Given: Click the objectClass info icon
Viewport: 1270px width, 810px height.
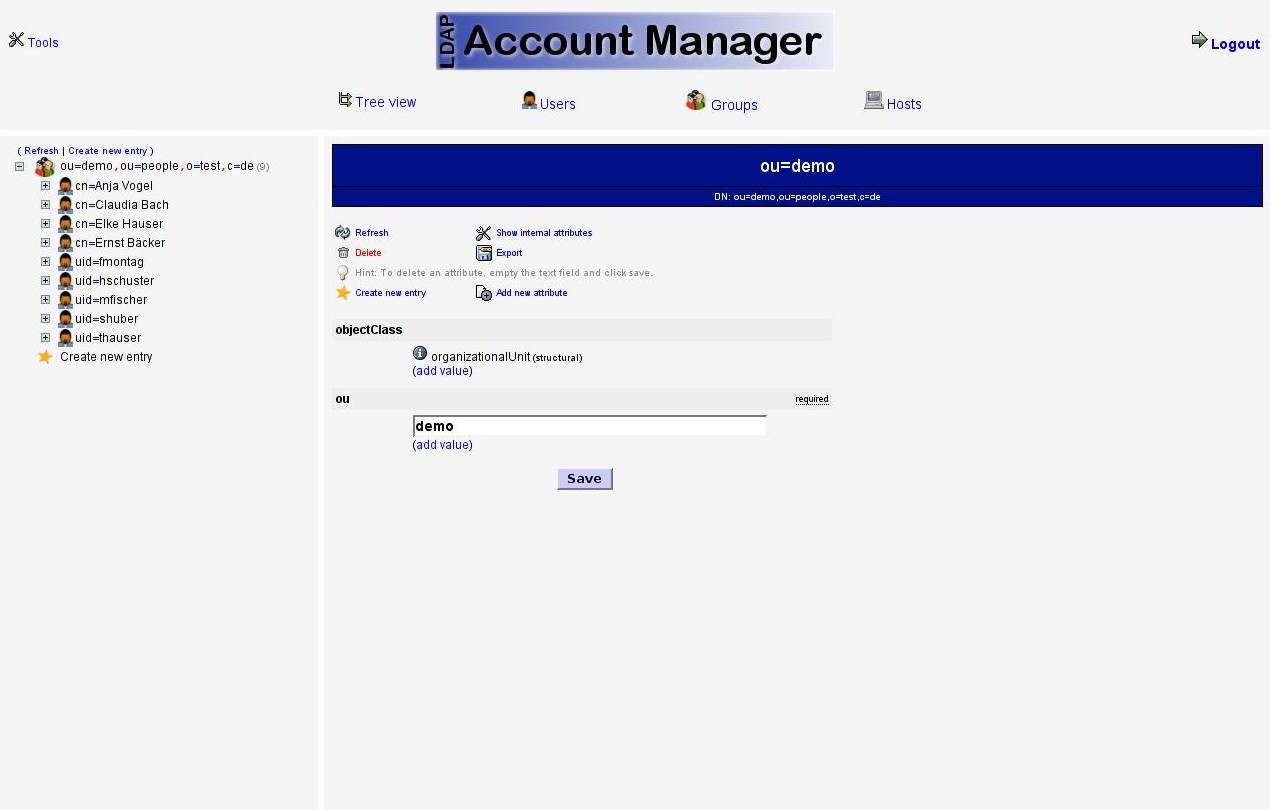Looking at the screenshot, I should tap(420, 354).
